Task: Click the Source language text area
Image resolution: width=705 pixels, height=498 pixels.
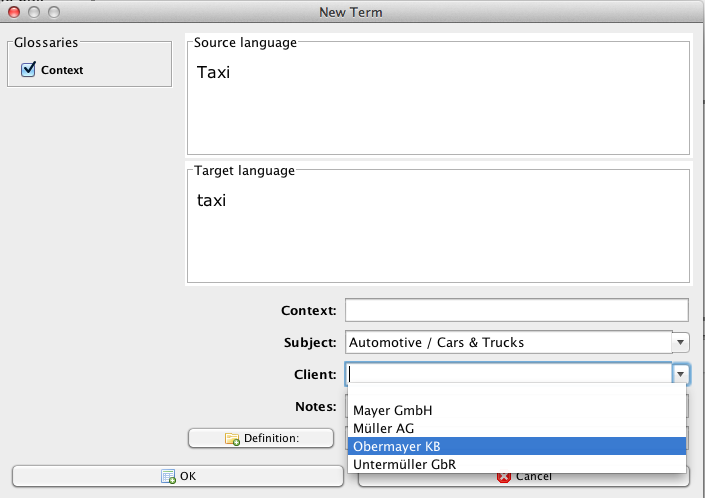Action: [x=438, y=100]
